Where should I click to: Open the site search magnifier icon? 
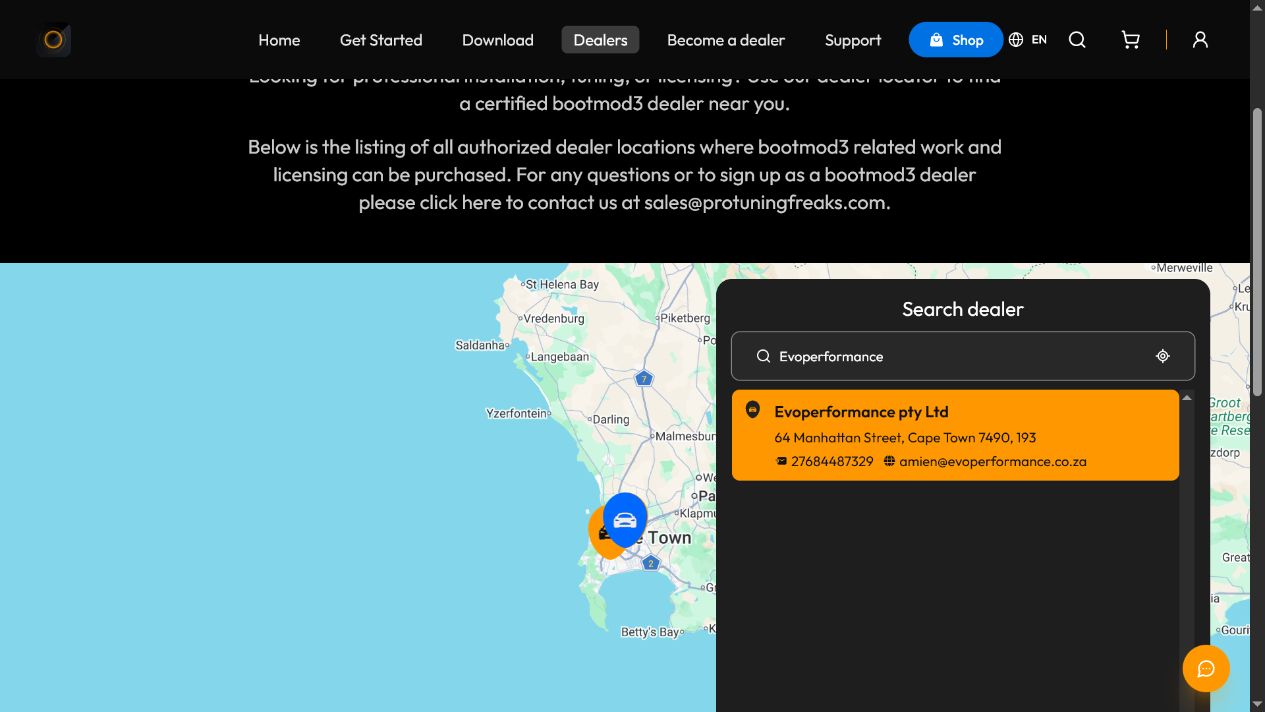coord(1077,40)
